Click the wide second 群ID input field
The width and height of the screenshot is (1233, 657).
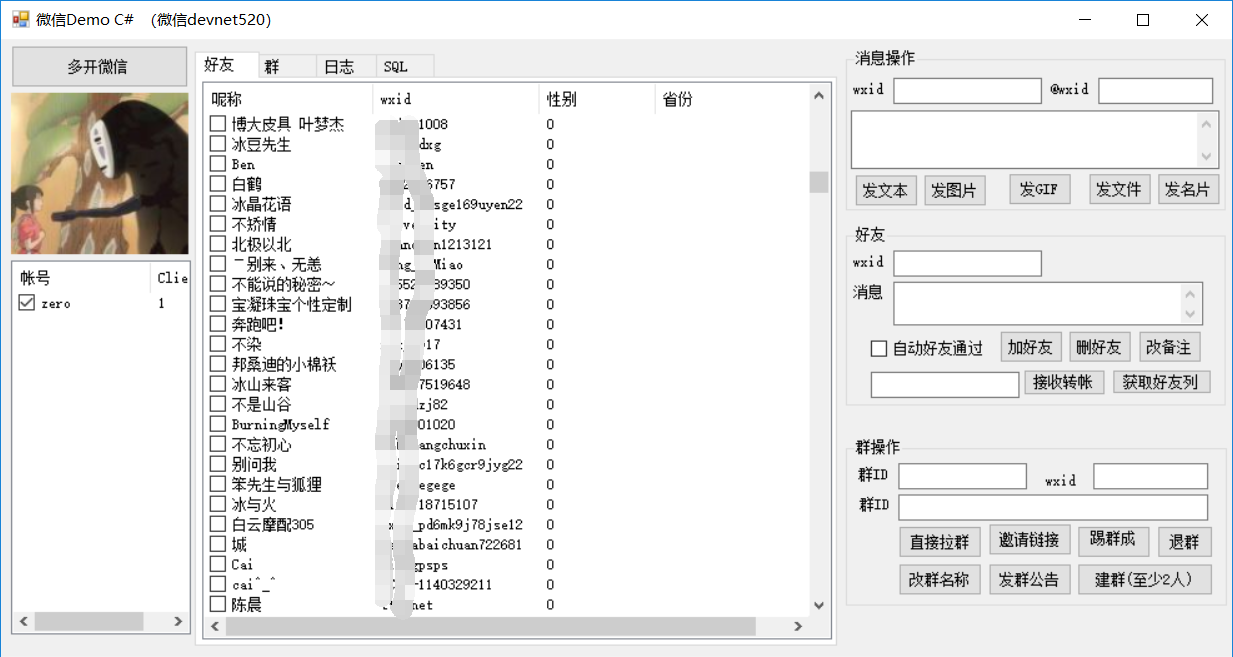(x=1053, y=507)
